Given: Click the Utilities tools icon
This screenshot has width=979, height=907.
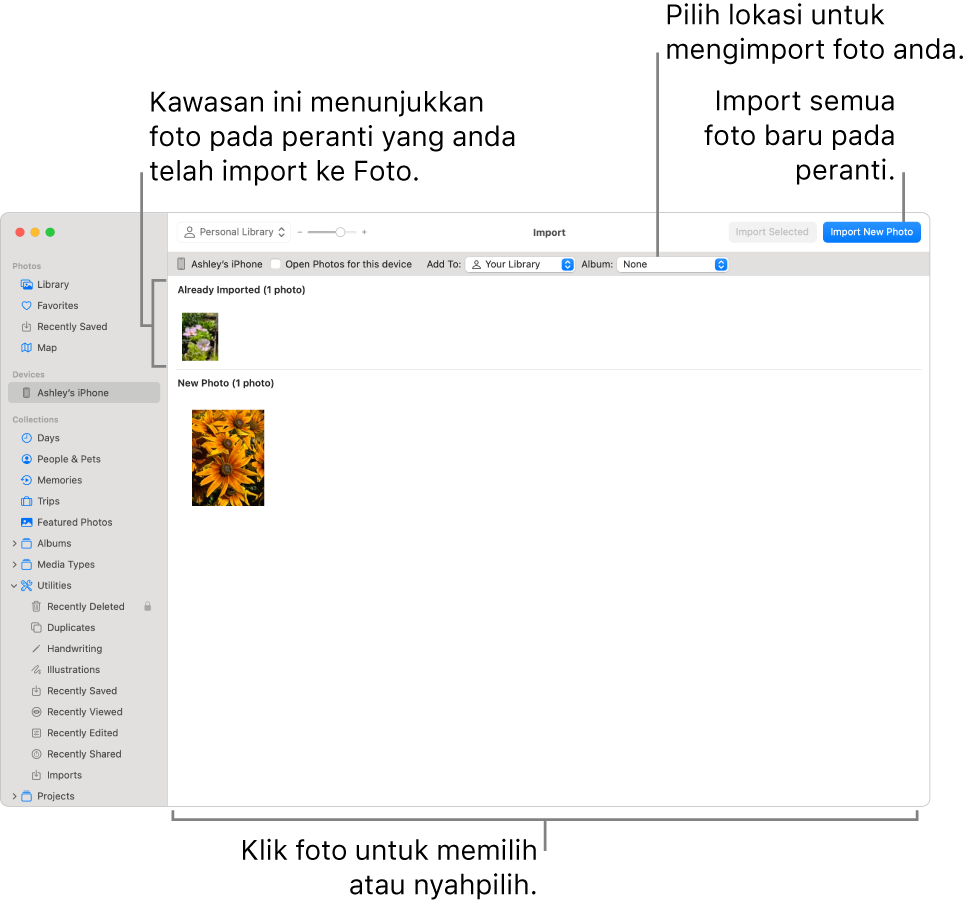Looking at the screenshot, I should (x=26, y=586).
